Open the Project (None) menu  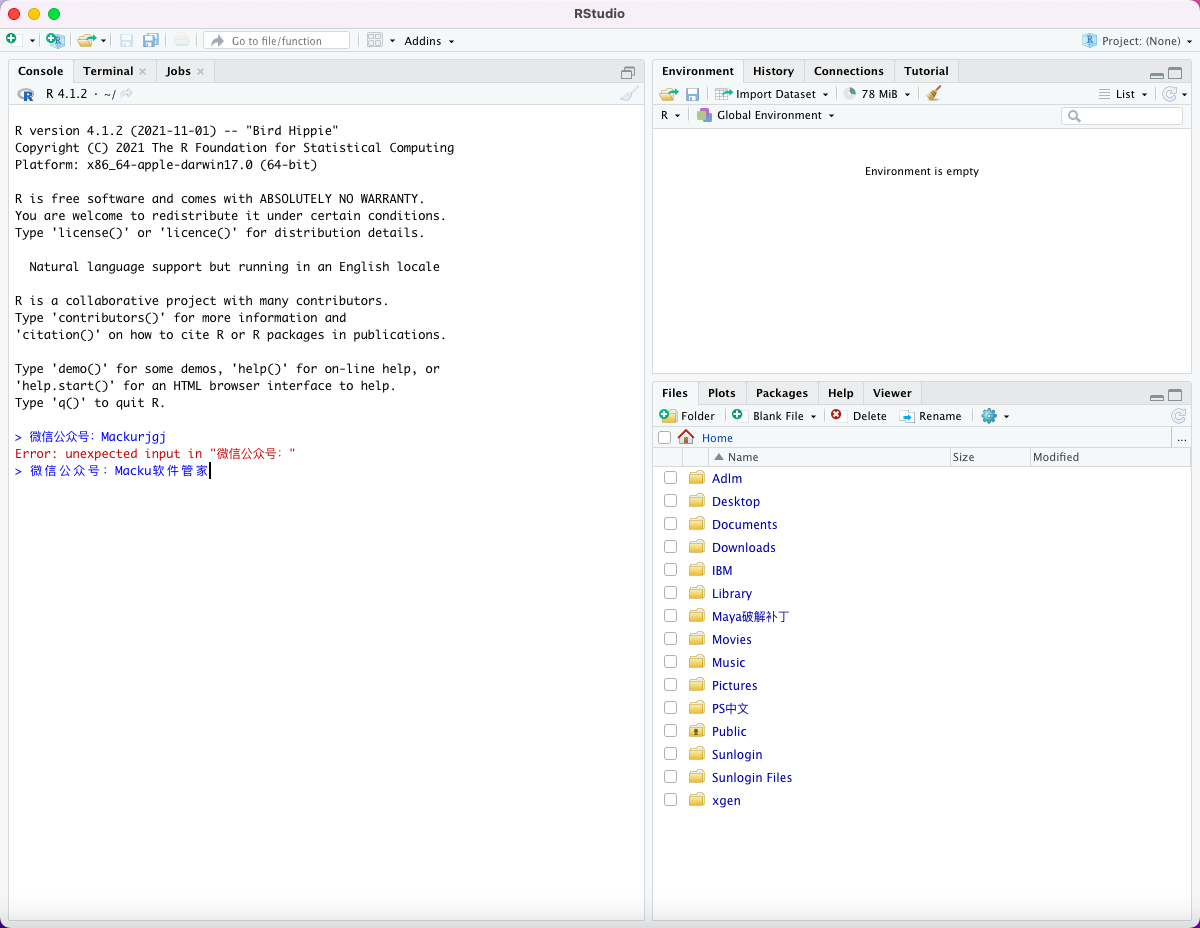(x=1137, y=41)
